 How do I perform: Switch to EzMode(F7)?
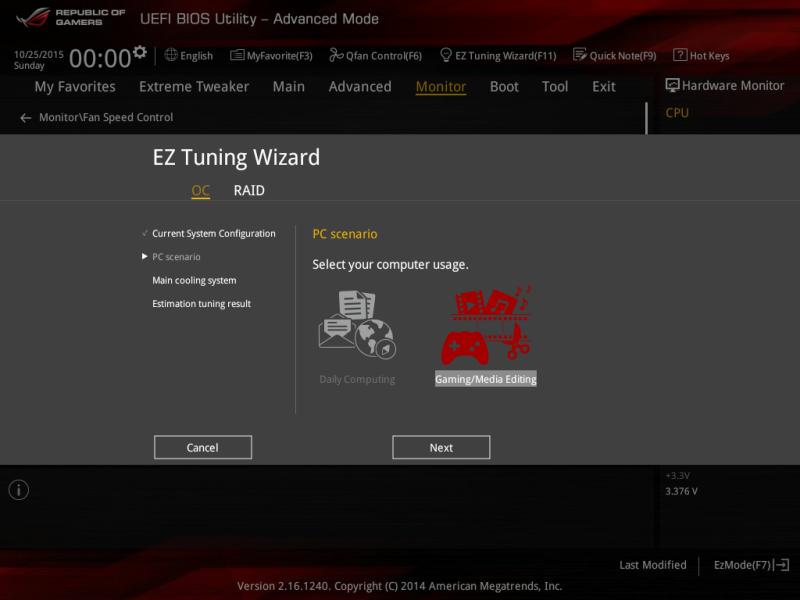[x=751, y=565]
